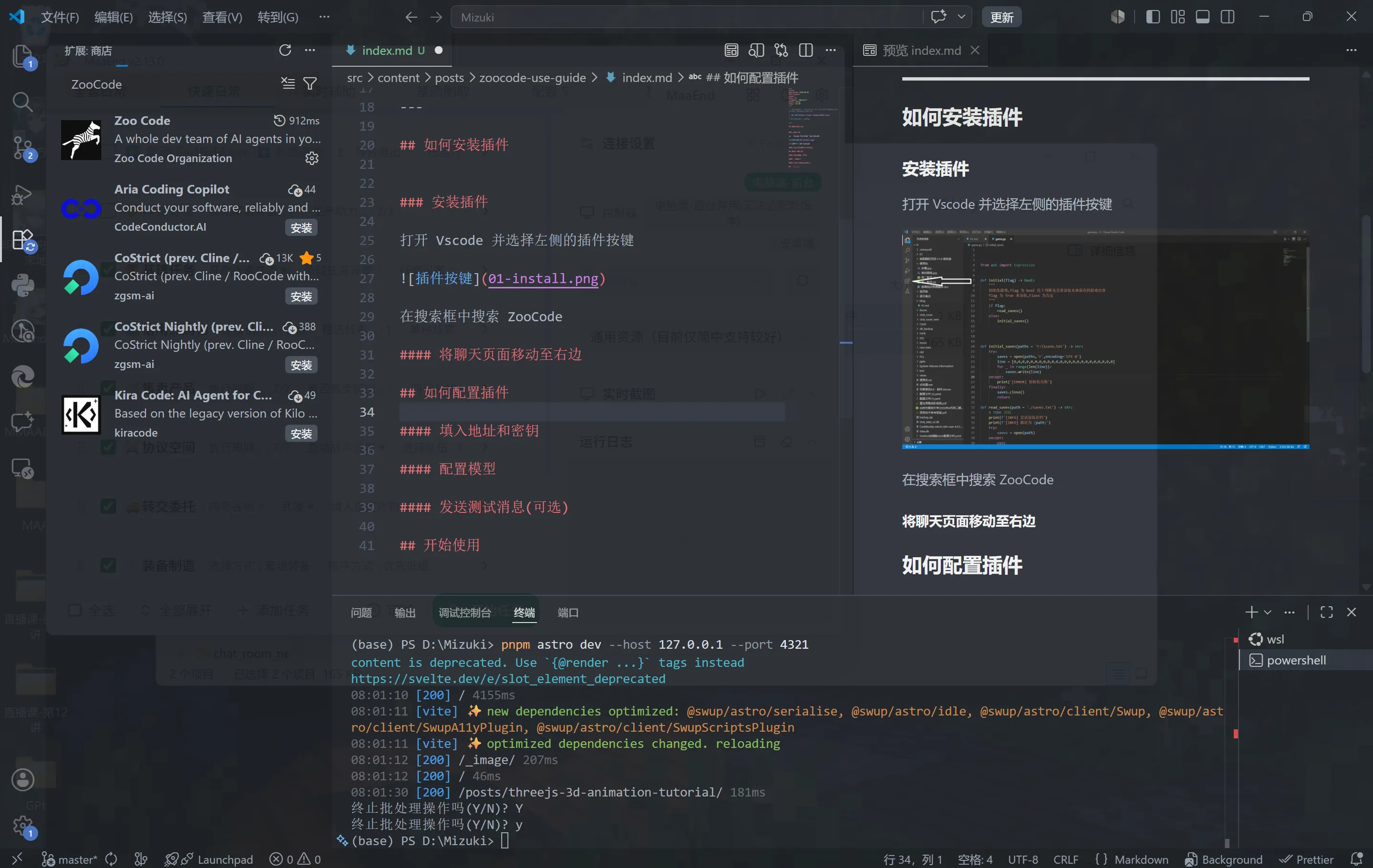Open the Extensions view icon
Screen dimensions: 1373x868
coord(23,240)
